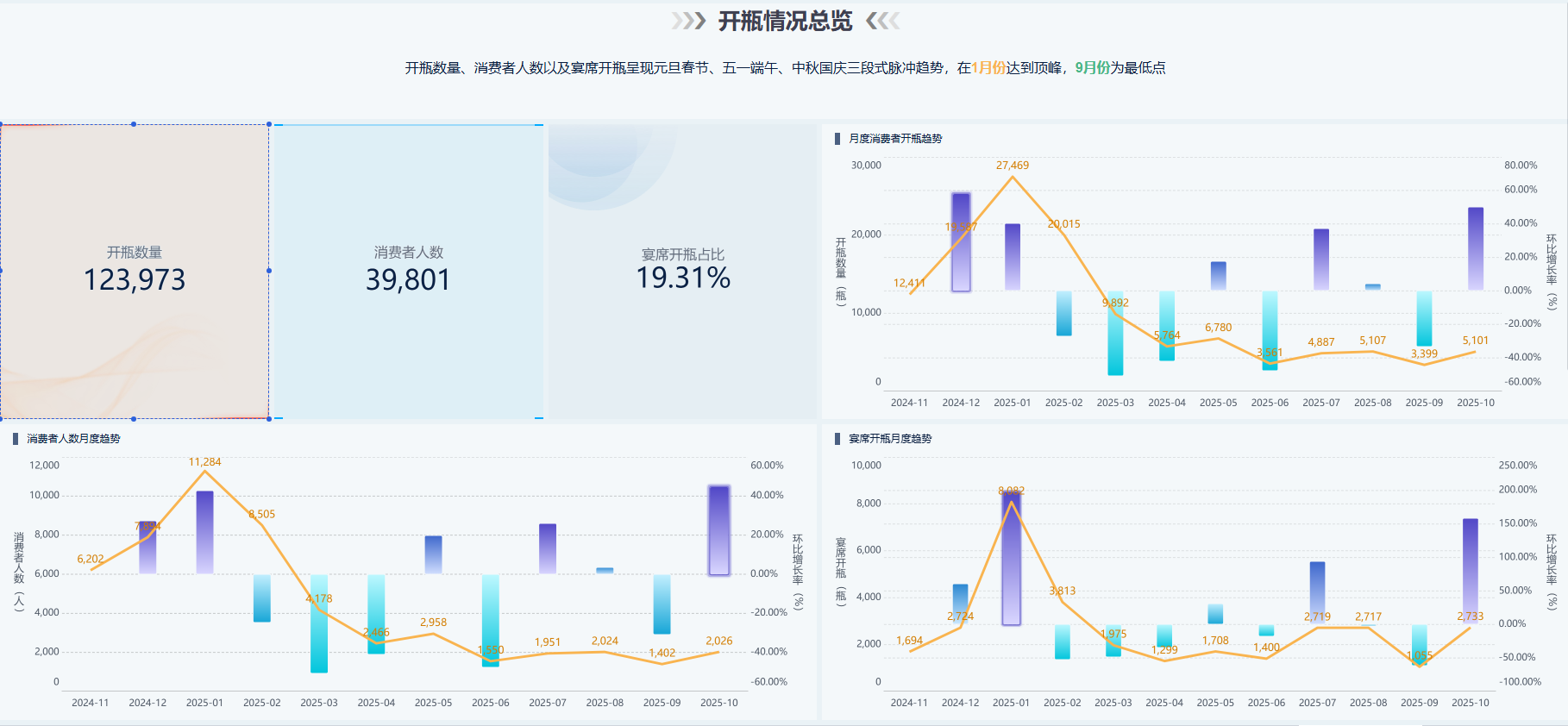
Task: Click the green 9月份 highlighted text
Action: pos(1092,68)
